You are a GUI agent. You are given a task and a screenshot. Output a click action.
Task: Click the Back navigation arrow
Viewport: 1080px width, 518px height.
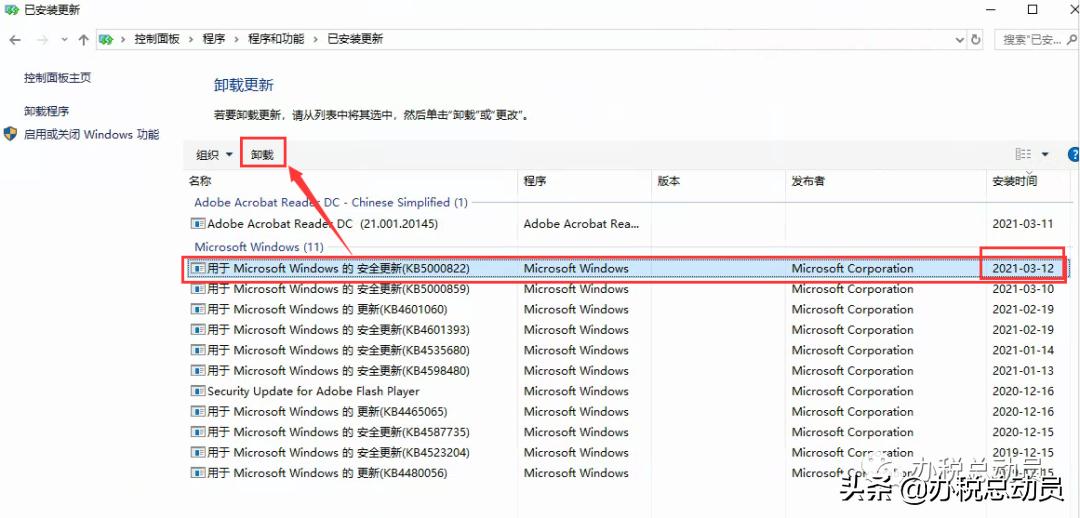coord(15,40)
